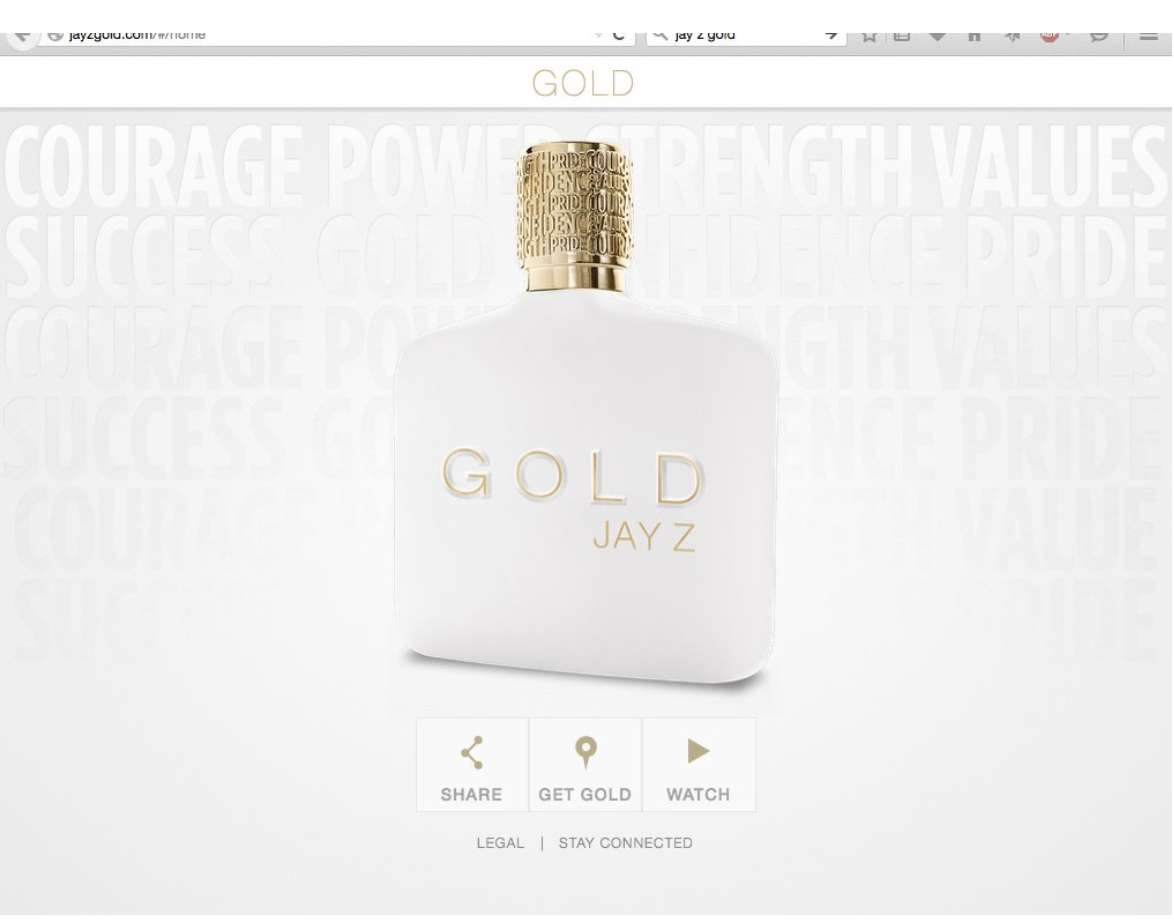Screen dimensions: 1174x920
Task: Click the GOLD header logo
Action: (583, 83)
